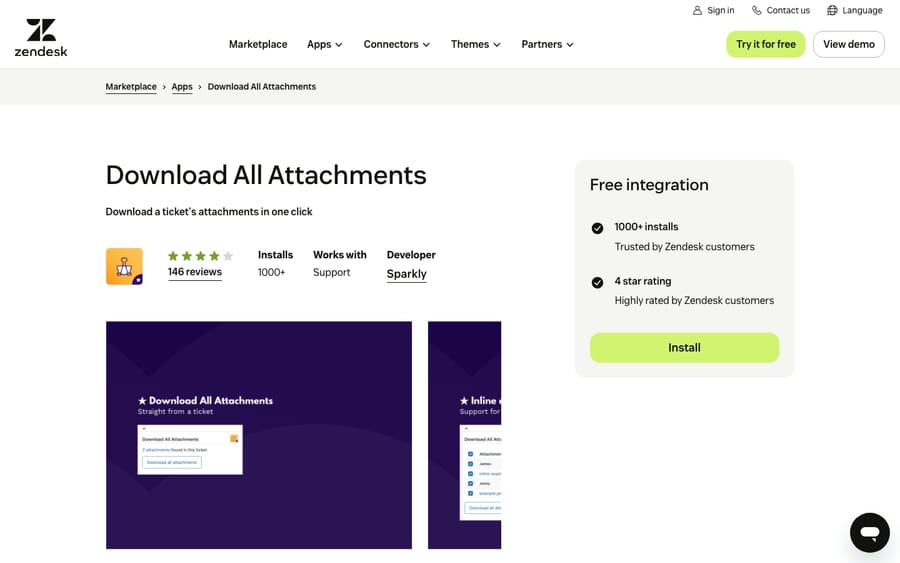
Task: Click 'Download All Attachments' breadcrumb text
Action: [x=262, y=87]
